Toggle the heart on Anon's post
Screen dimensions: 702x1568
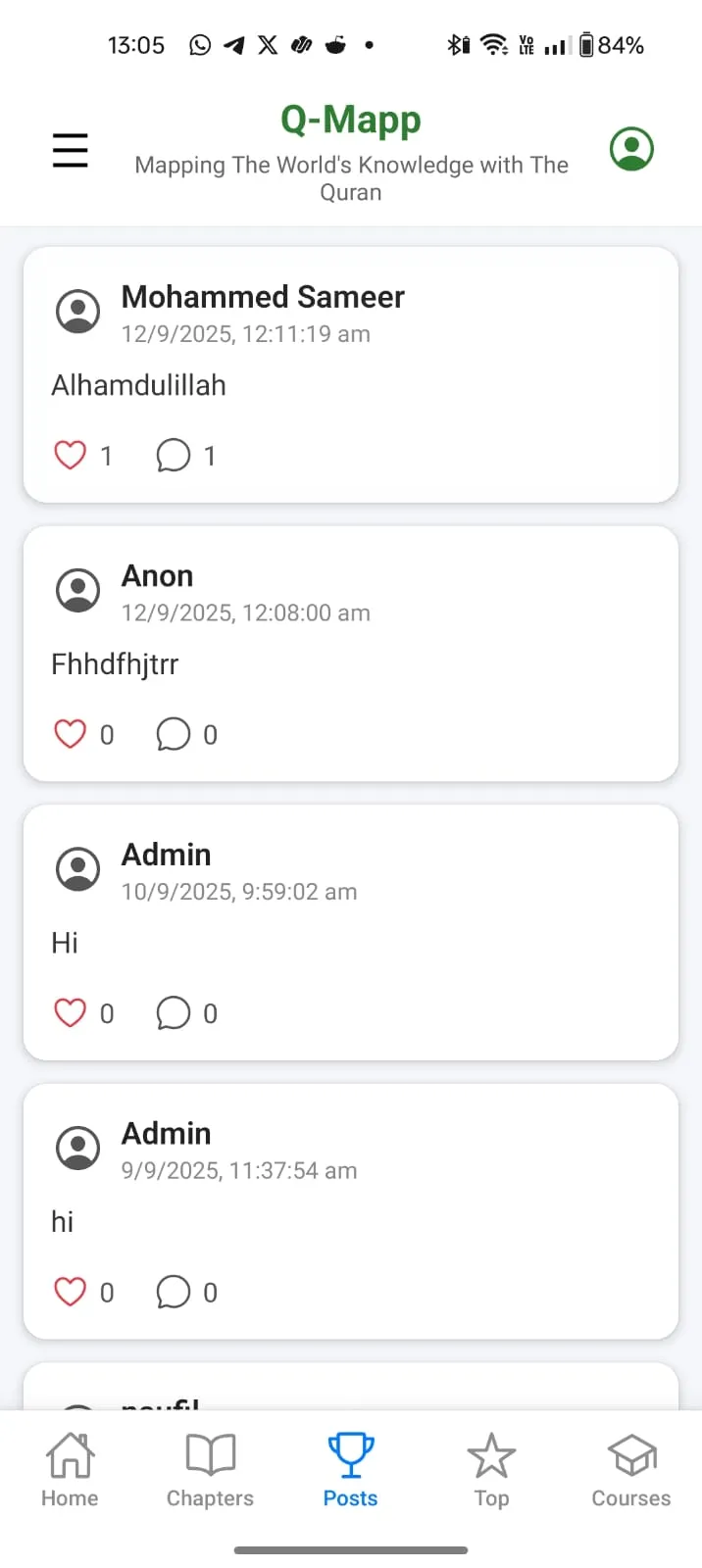tap(71, 734)
